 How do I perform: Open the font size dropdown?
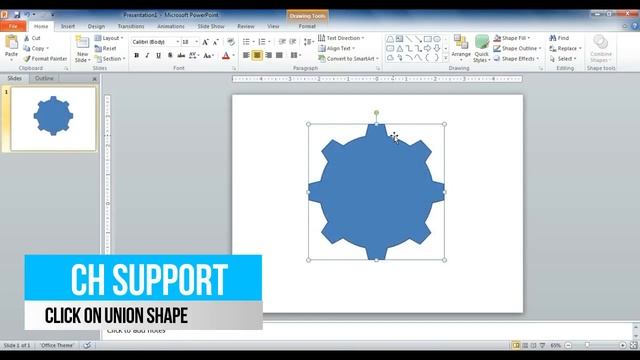pos(196,42)
